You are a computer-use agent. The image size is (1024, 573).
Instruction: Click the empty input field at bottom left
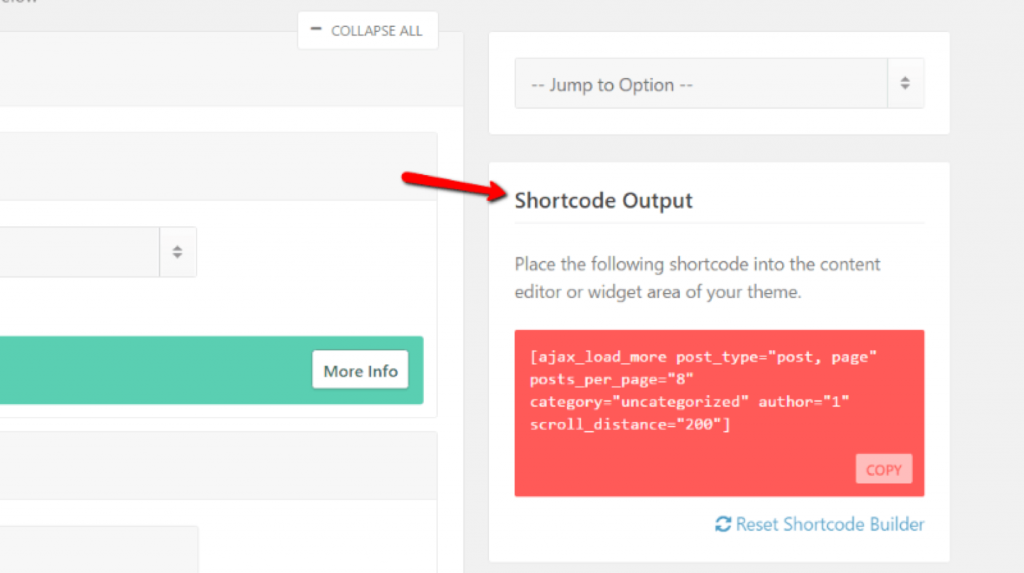[x=99, y=549]
